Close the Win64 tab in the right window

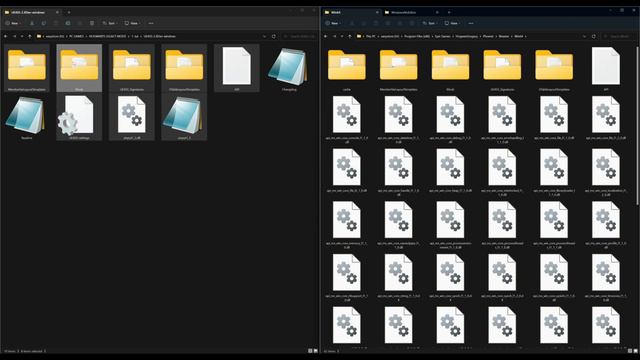(x=377, y=12)
